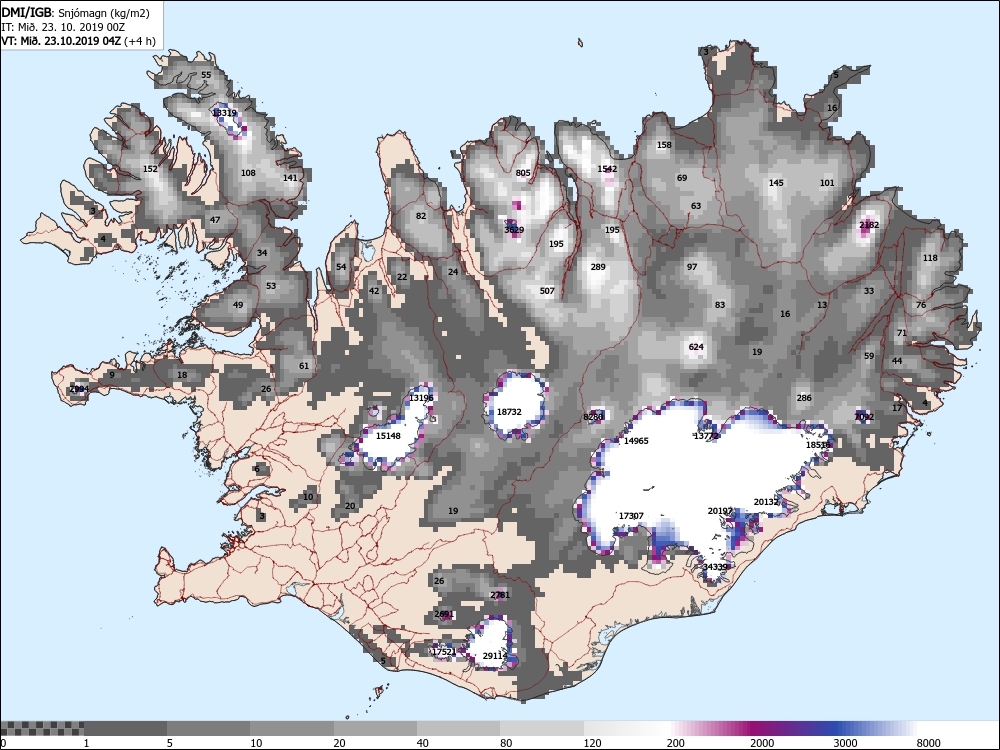
Task: Click the glacier value 34339
Action: coord(715,567)
